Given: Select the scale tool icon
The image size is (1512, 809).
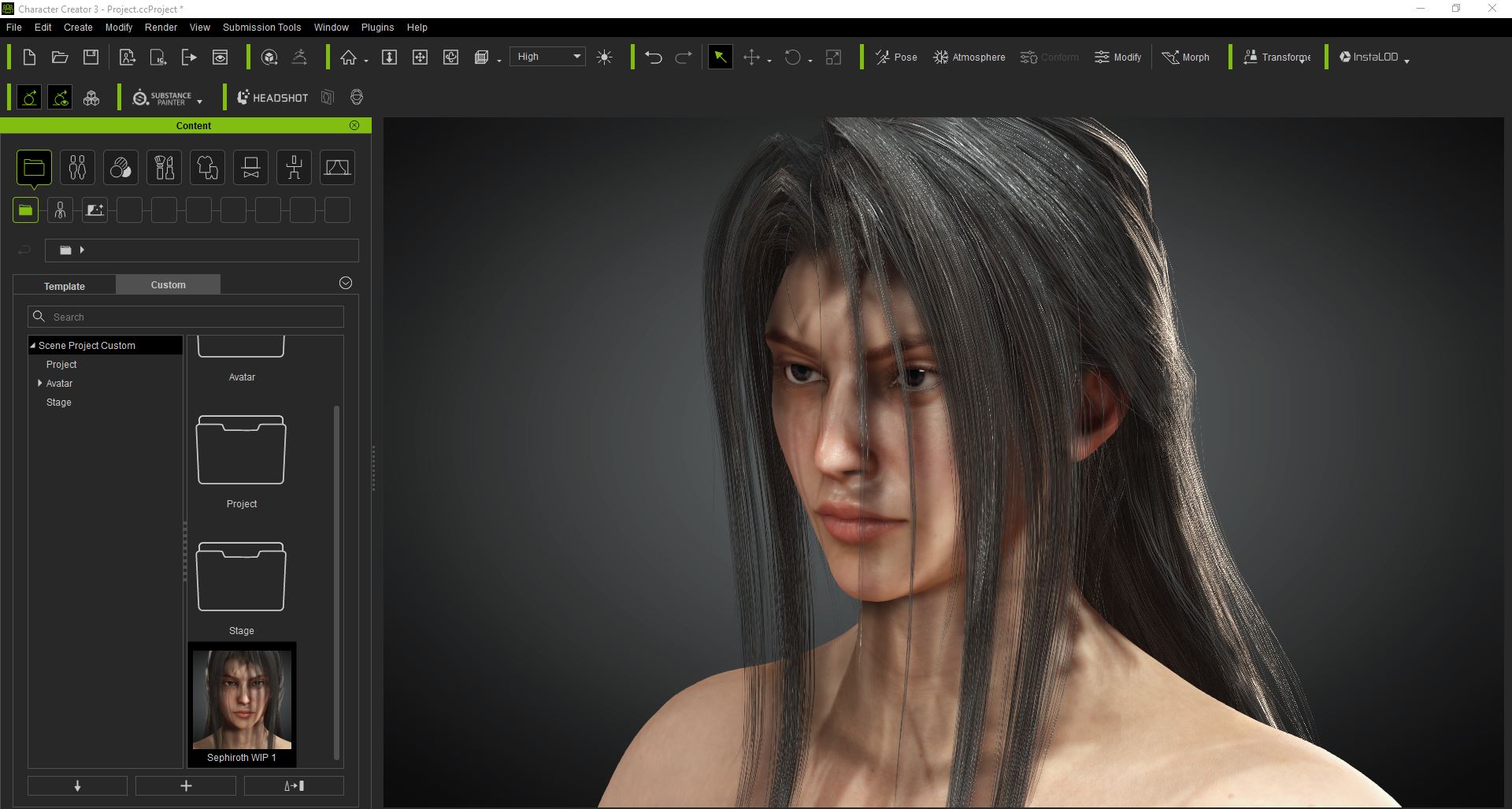Looking at the screenshot, I should click(833, 57).
